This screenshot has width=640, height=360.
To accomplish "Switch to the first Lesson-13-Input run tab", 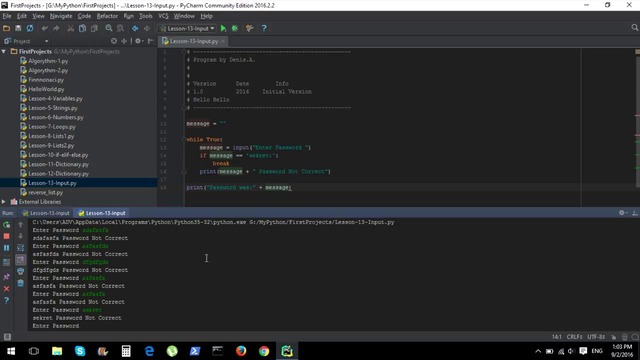I will coord(46,213).
